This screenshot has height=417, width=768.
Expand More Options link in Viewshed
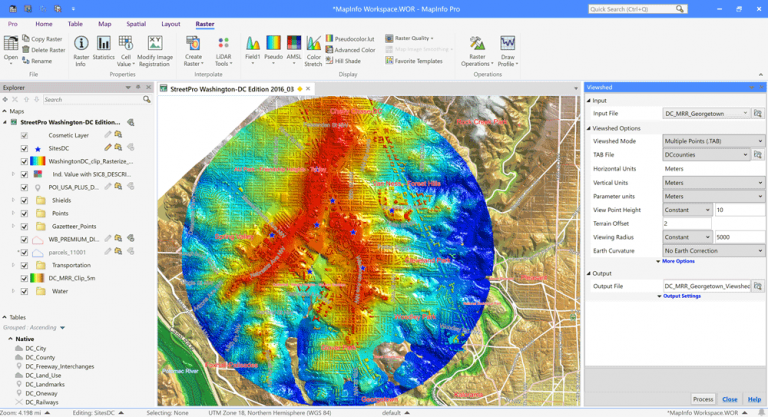pos(678,261)
